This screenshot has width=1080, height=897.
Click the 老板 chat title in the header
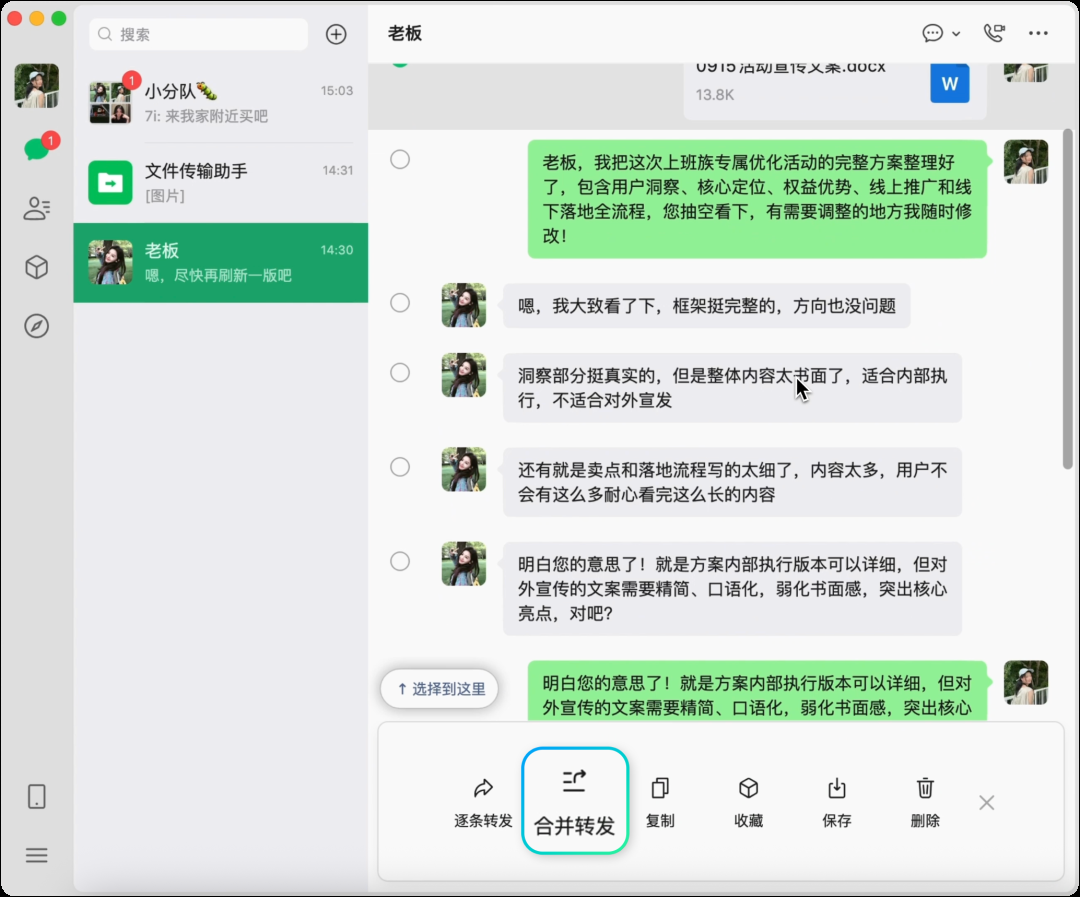tap(405, 34)
